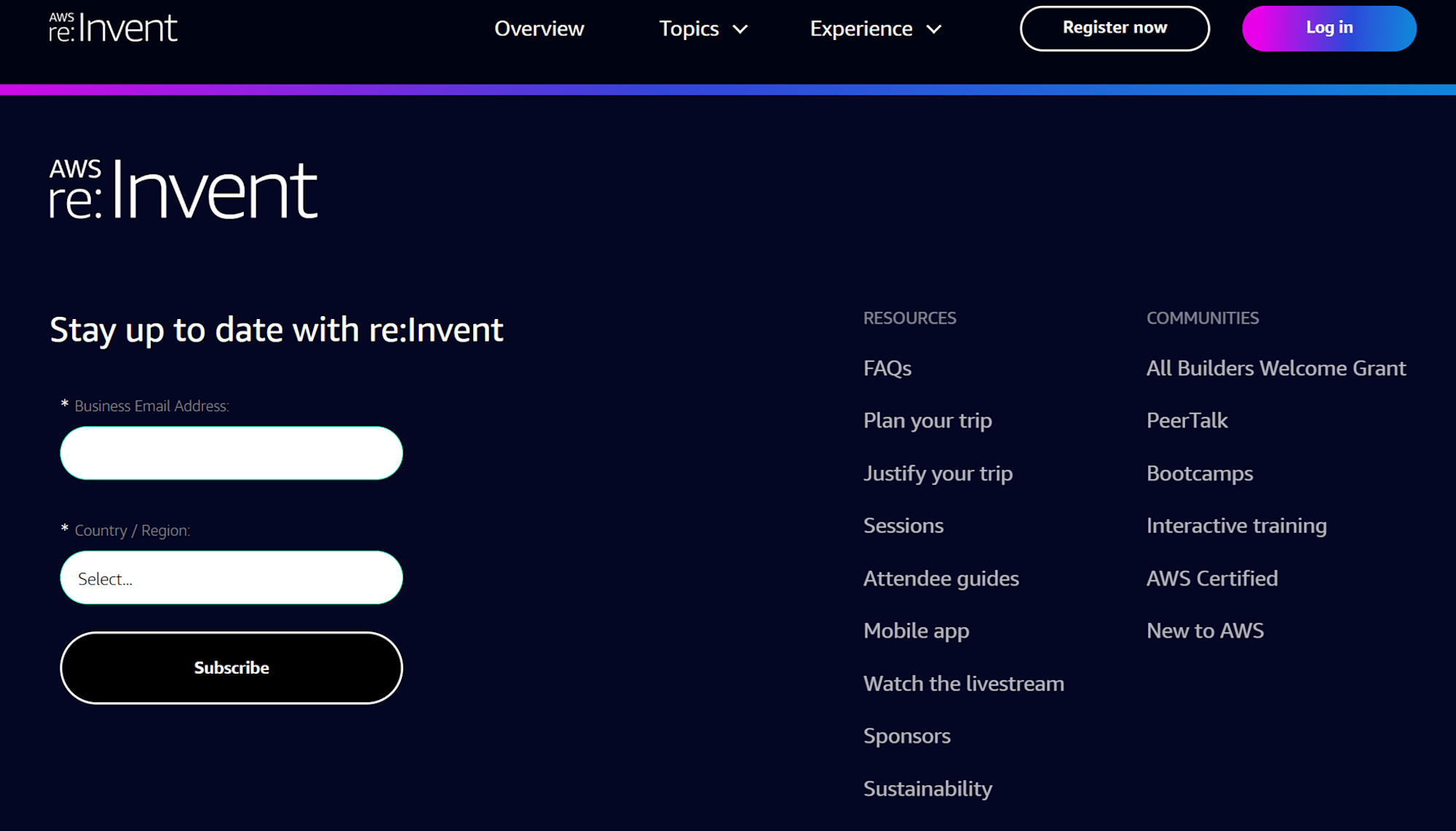Click the Log in button
The height and width of the screenshot is (831, 1456).
point(1329,28)
